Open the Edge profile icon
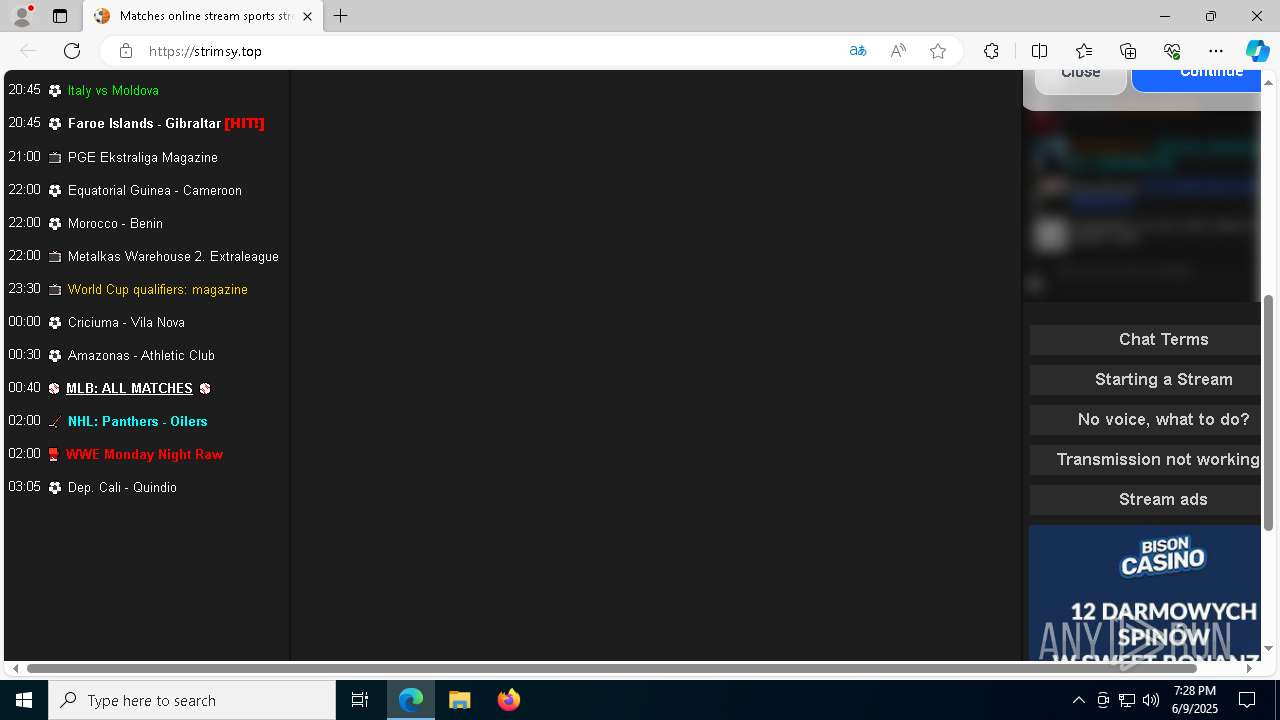This screenshot has height=720, width=1280. tap(22, 16)
